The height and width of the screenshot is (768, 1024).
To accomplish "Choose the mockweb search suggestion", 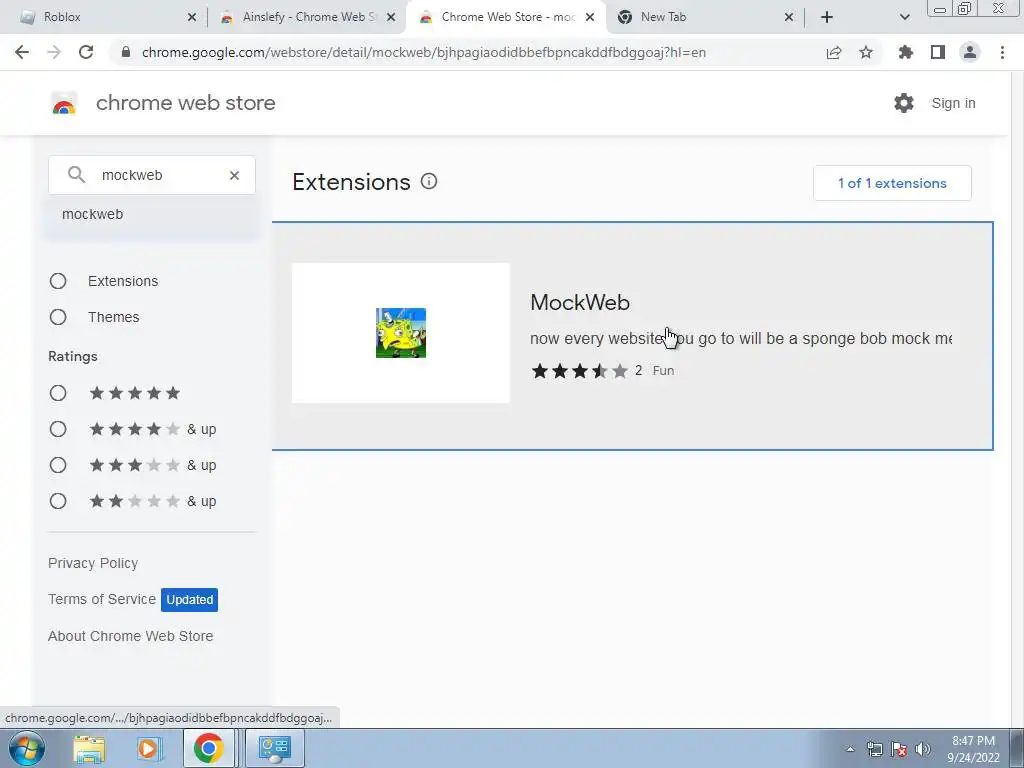I will (152, 214).
